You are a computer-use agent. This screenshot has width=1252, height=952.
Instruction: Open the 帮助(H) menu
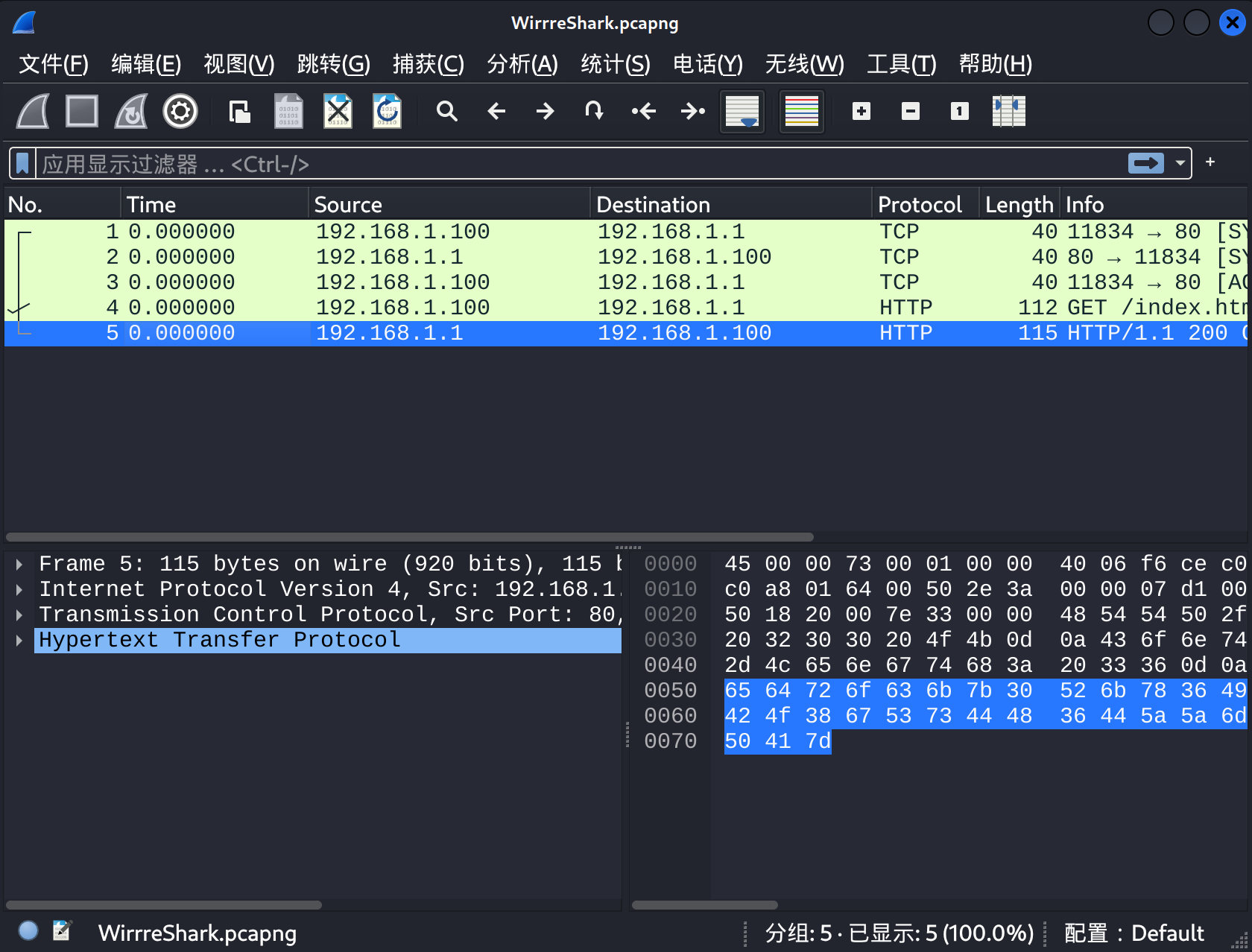[x=996, y=64]
